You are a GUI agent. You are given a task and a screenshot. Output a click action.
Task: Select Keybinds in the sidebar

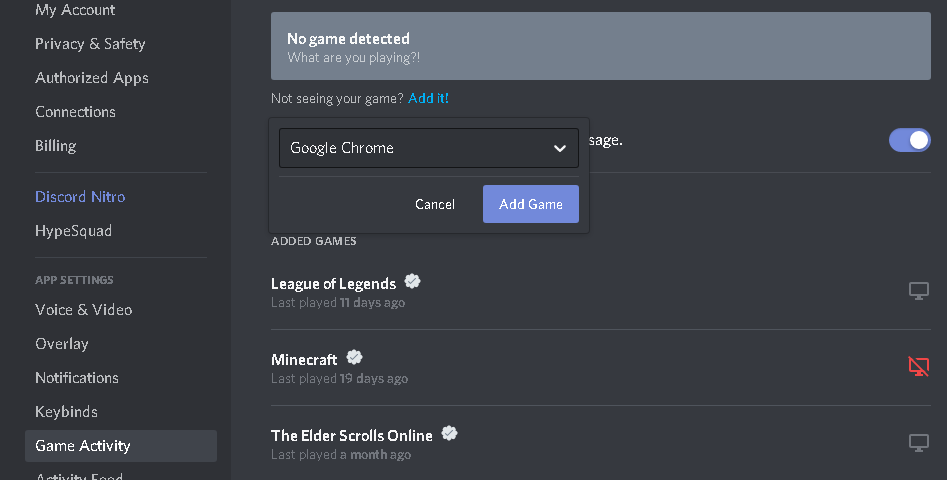(x=66, y=412)
